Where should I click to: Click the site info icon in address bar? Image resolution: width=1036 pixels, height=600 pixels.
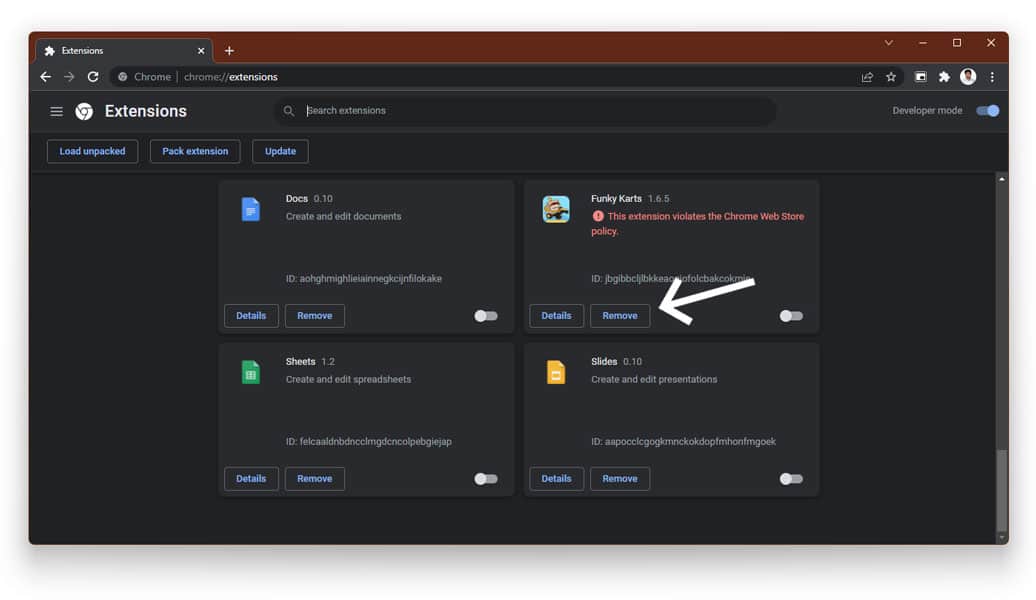(x=122, y=77)
